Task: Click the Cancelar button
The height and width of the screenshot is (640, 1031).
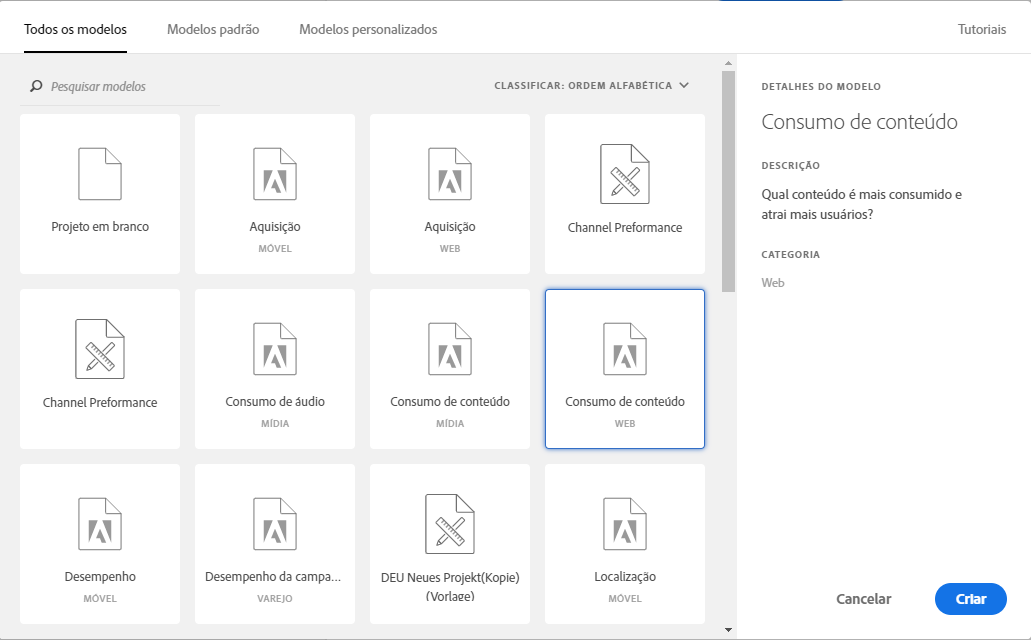Action: click(x=863, y=599)
